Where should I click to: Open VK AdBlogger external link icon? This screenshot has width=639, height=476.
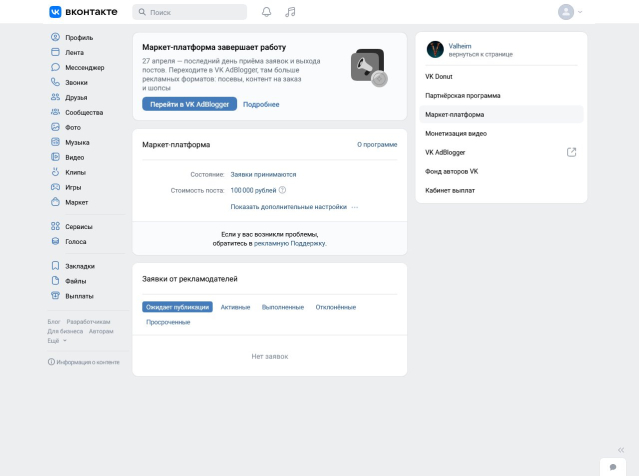[571, 152]
